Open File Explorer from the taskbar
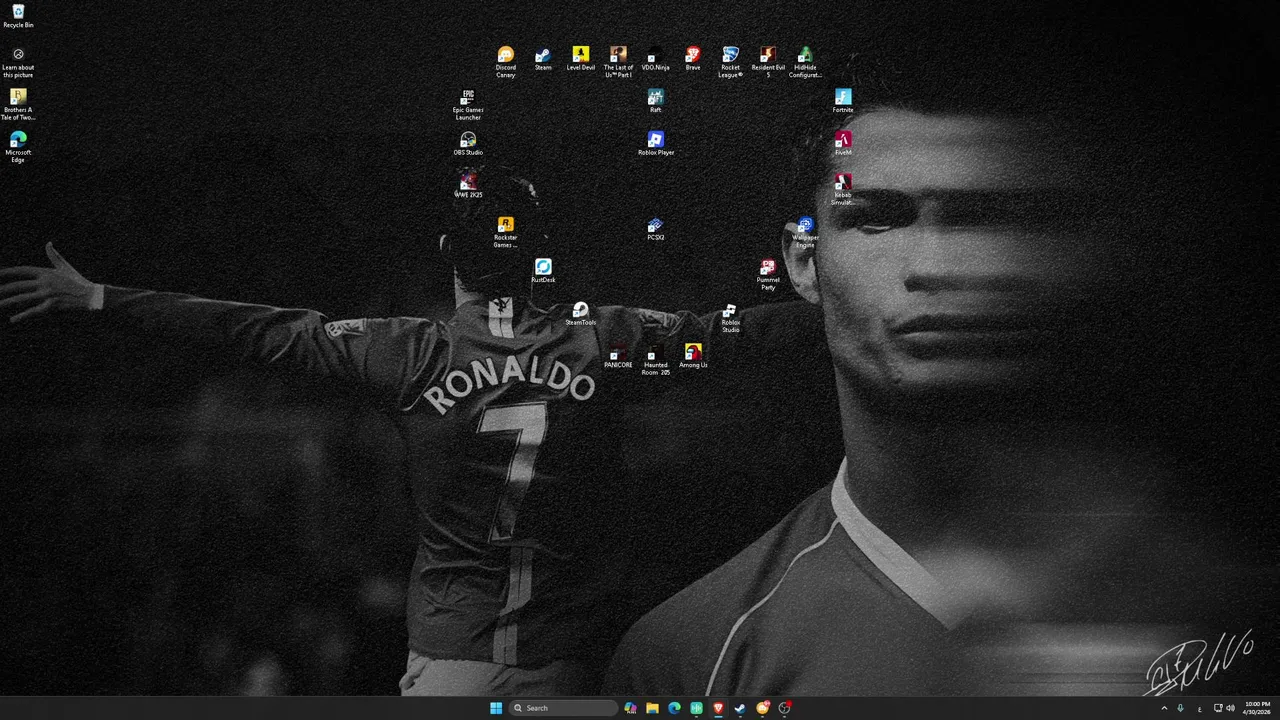 pos(652,708)
